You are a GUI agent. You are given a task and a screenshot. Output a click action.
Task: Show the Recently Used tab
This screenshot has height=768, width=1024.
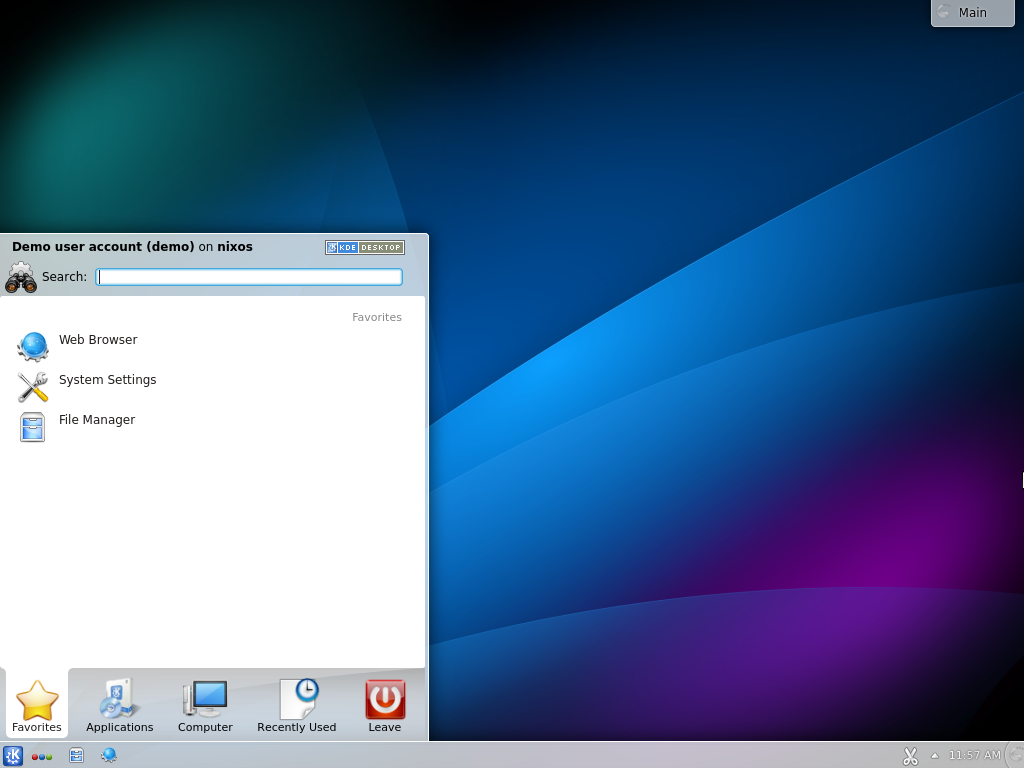pos(296,705)
